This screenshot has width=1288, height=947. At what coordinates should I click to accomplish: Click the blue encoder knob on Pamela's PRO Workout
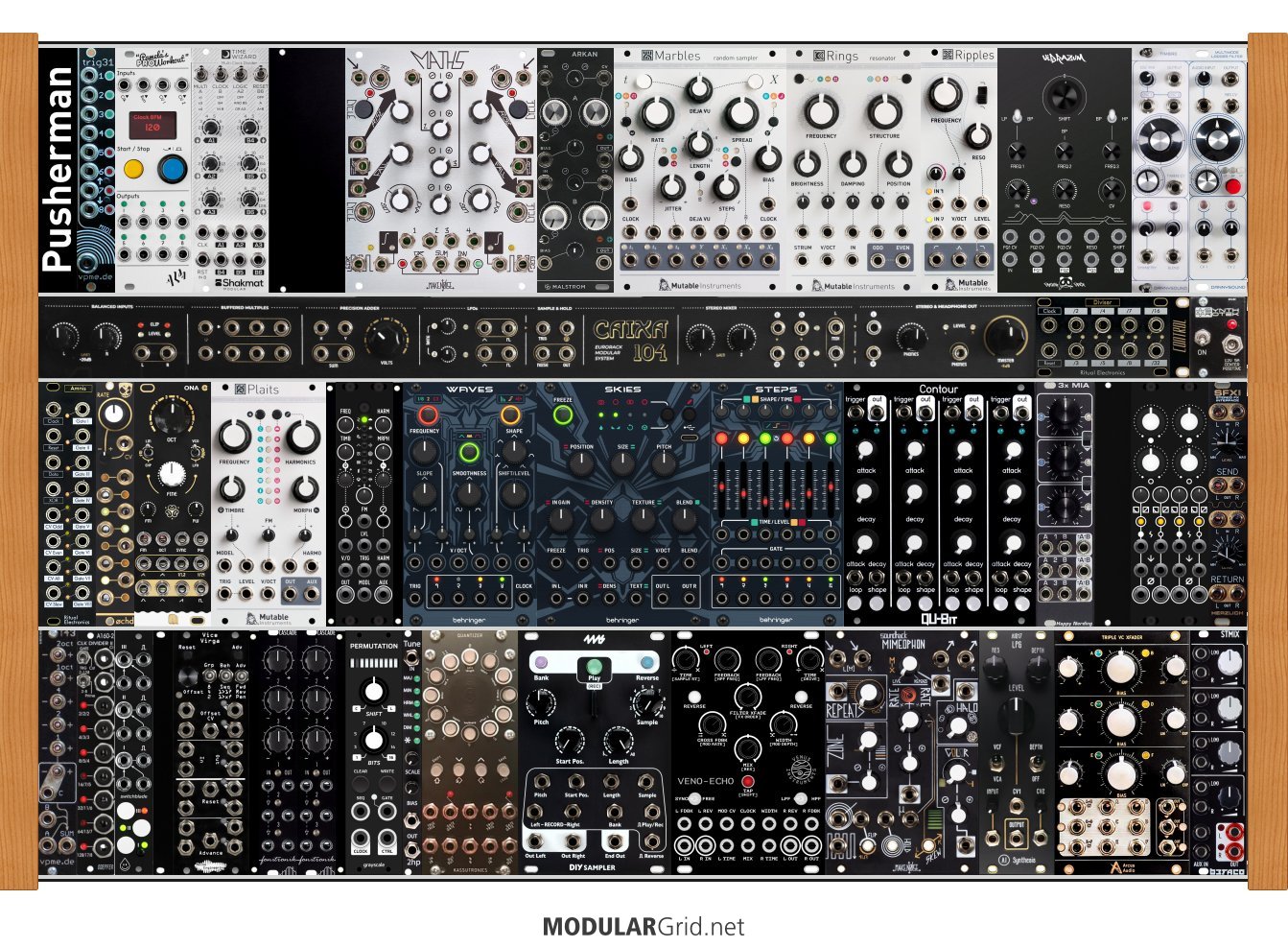pos(172,170)
